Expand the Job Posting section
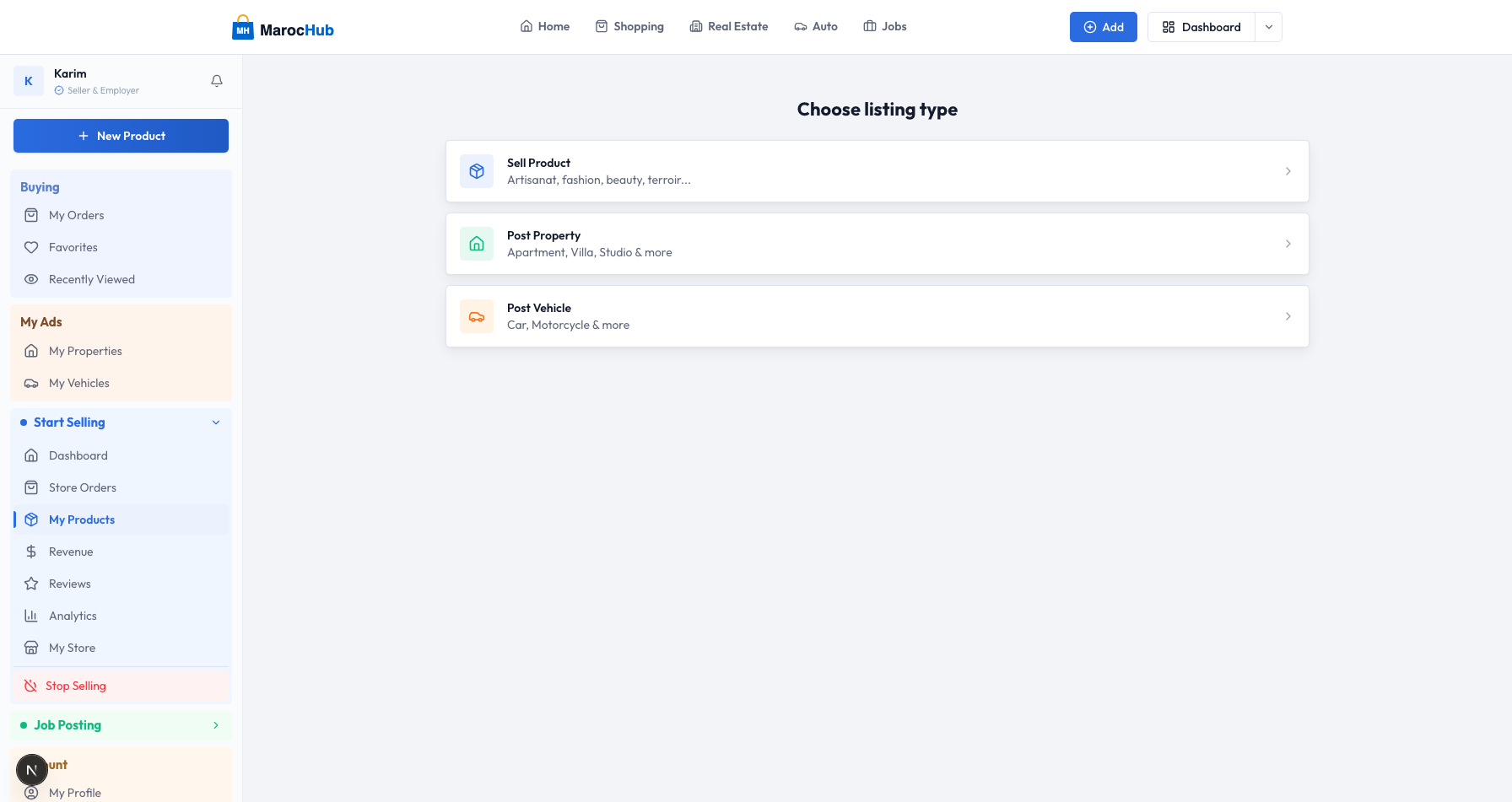 coord(216,725)
